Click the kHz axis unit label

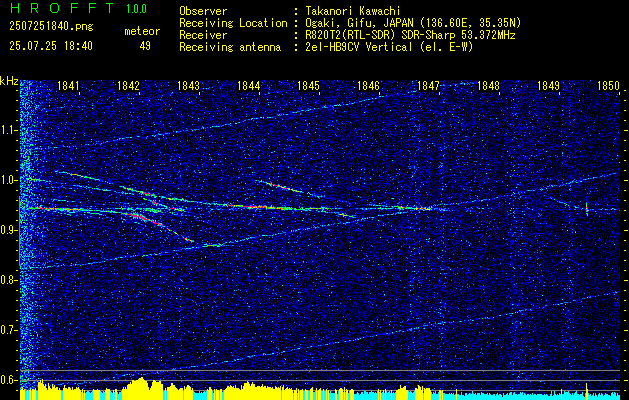coord(9,82)
